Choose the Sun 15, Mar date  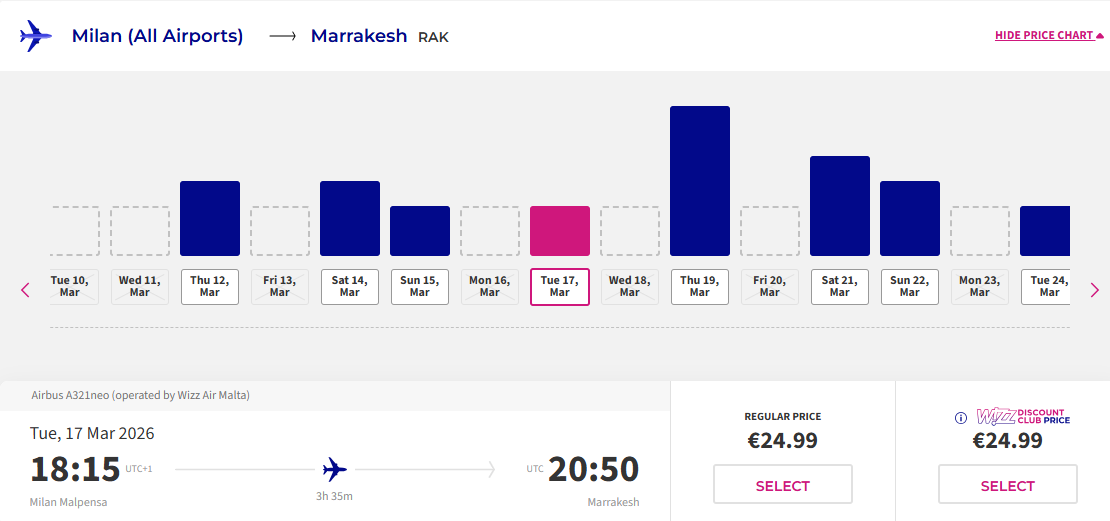point(420,287)
